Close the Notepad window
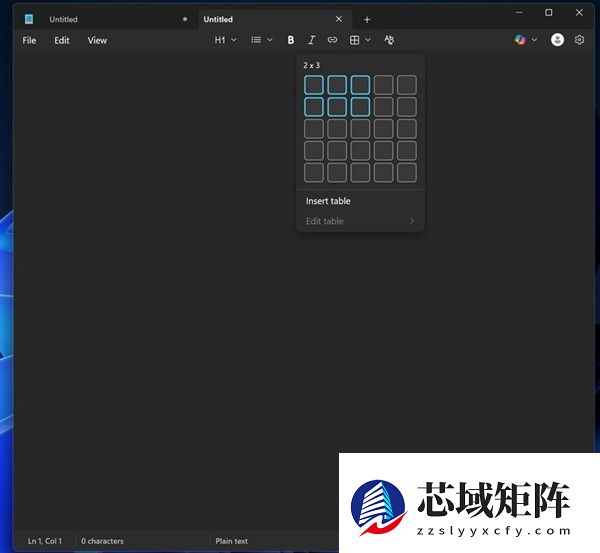 579,13
